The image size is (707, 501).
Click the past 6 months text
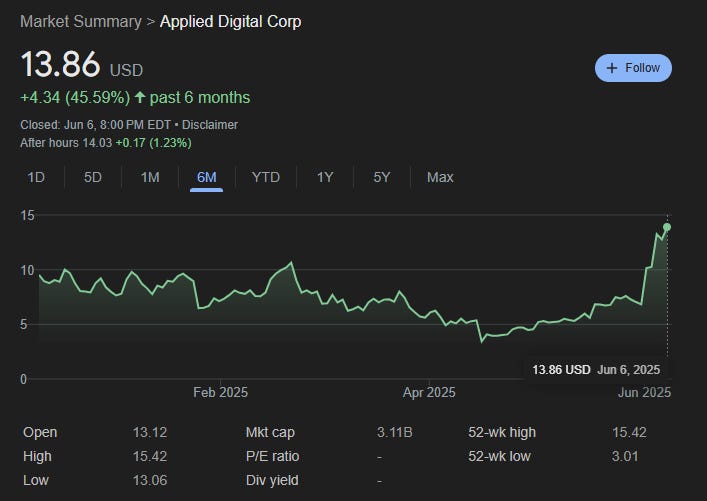[200, 97]
